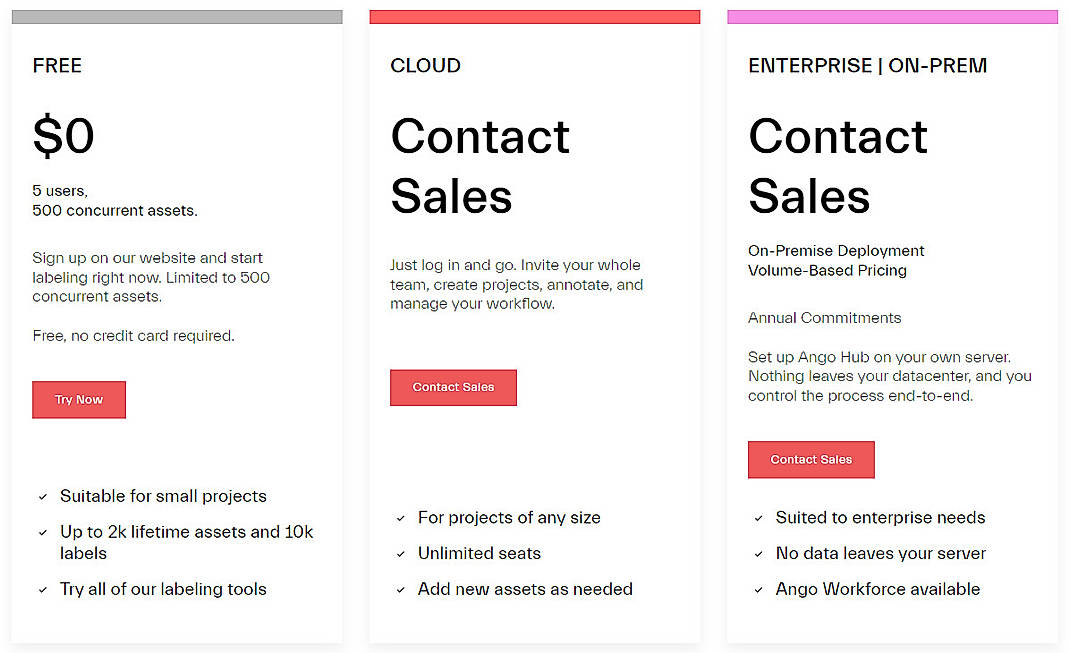Select the ENTERPRISE | ON-PREM heading
Viewport: 1070px width, 653px height.
868,65
